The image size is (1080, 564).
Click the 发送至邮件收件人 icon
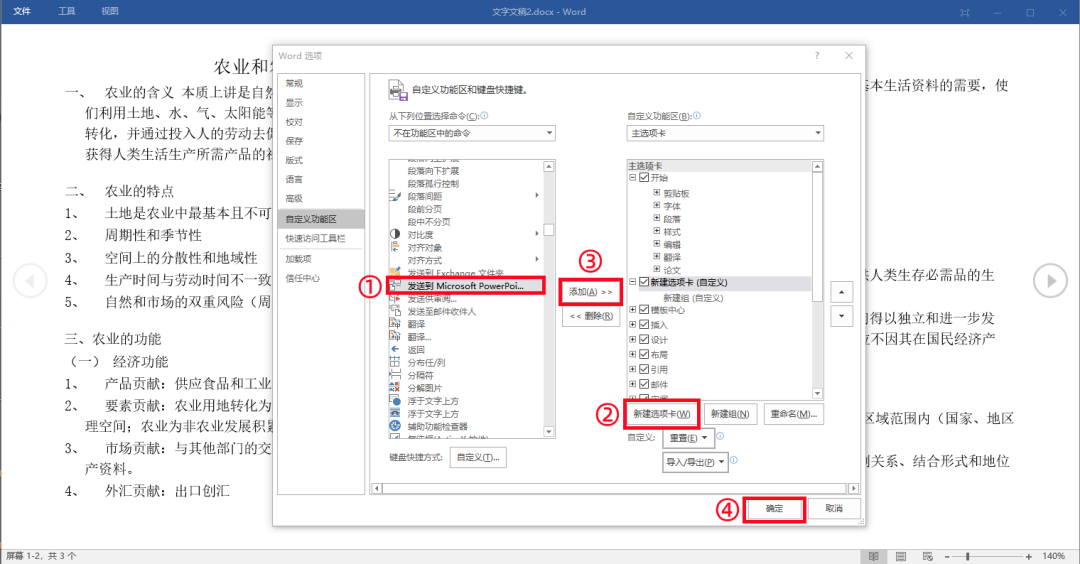coord(395,311)
